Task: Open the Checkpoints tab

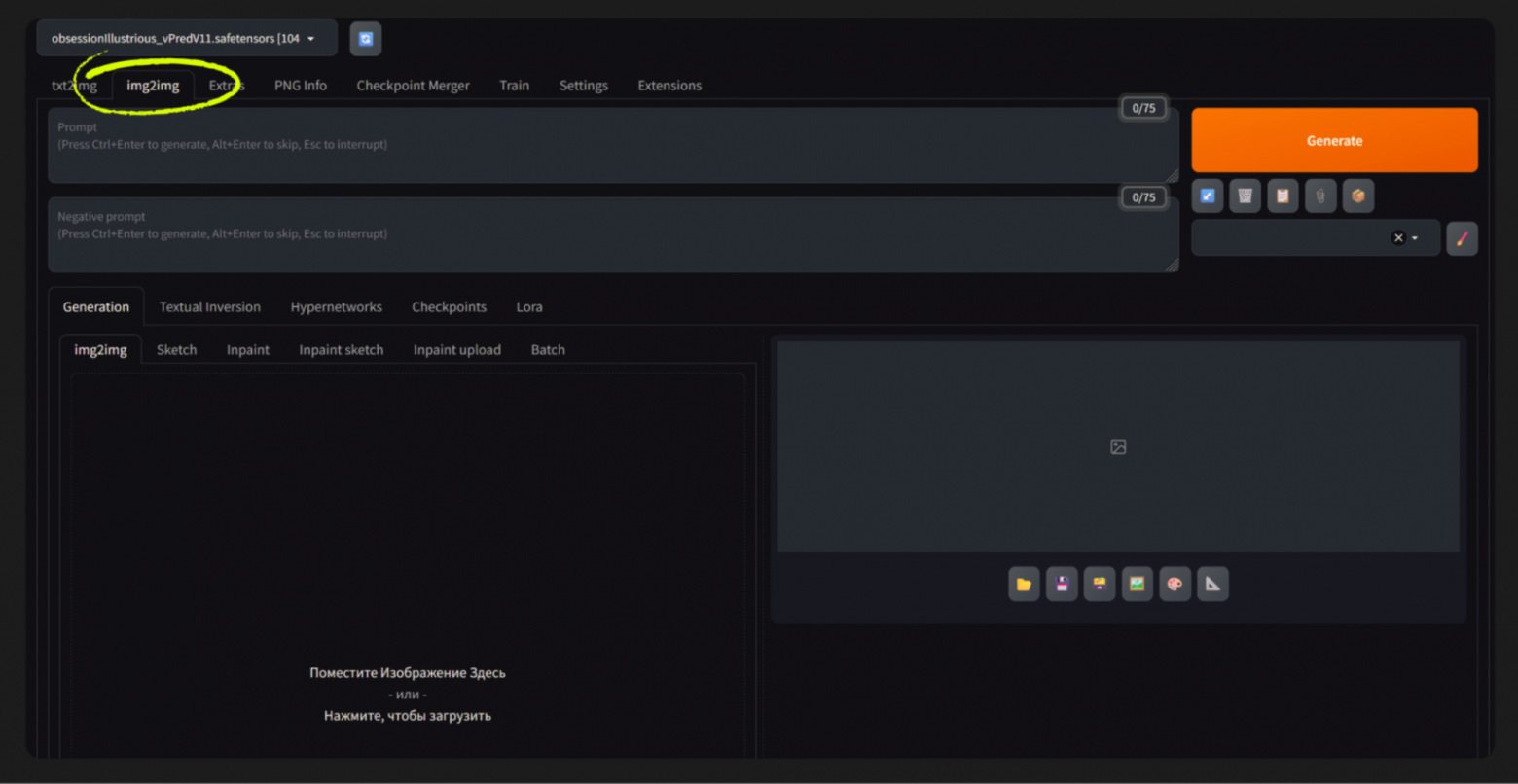Action: (449, 306)
